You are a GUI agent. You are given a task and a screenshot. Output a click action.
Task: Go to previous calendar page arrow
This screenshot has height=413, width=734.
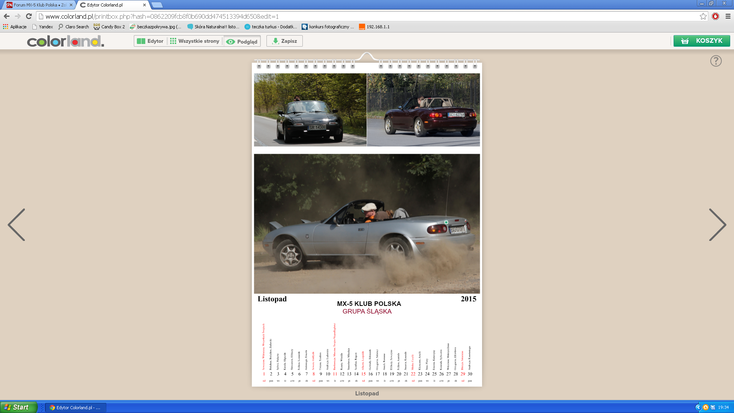pyautogui.click(x=16, y=225)
